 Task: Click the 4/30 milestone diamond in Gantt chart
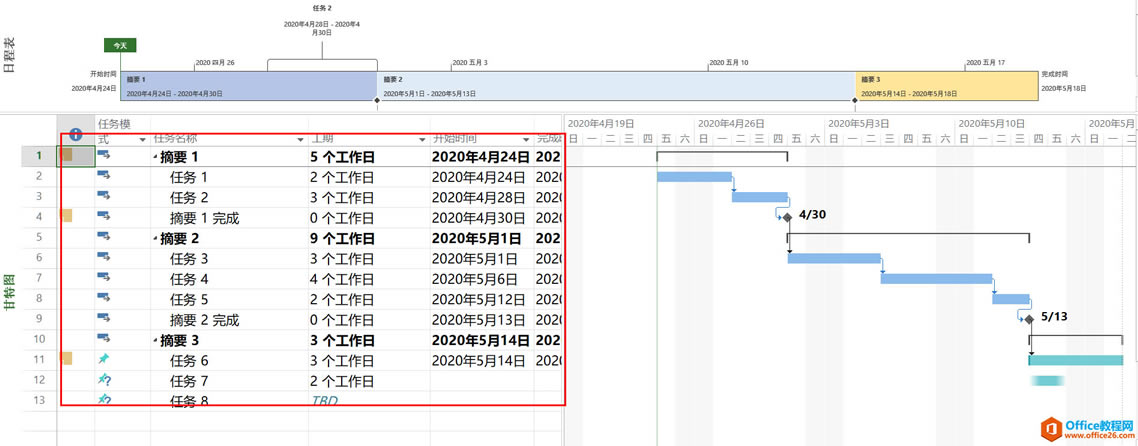coord(787,217)
